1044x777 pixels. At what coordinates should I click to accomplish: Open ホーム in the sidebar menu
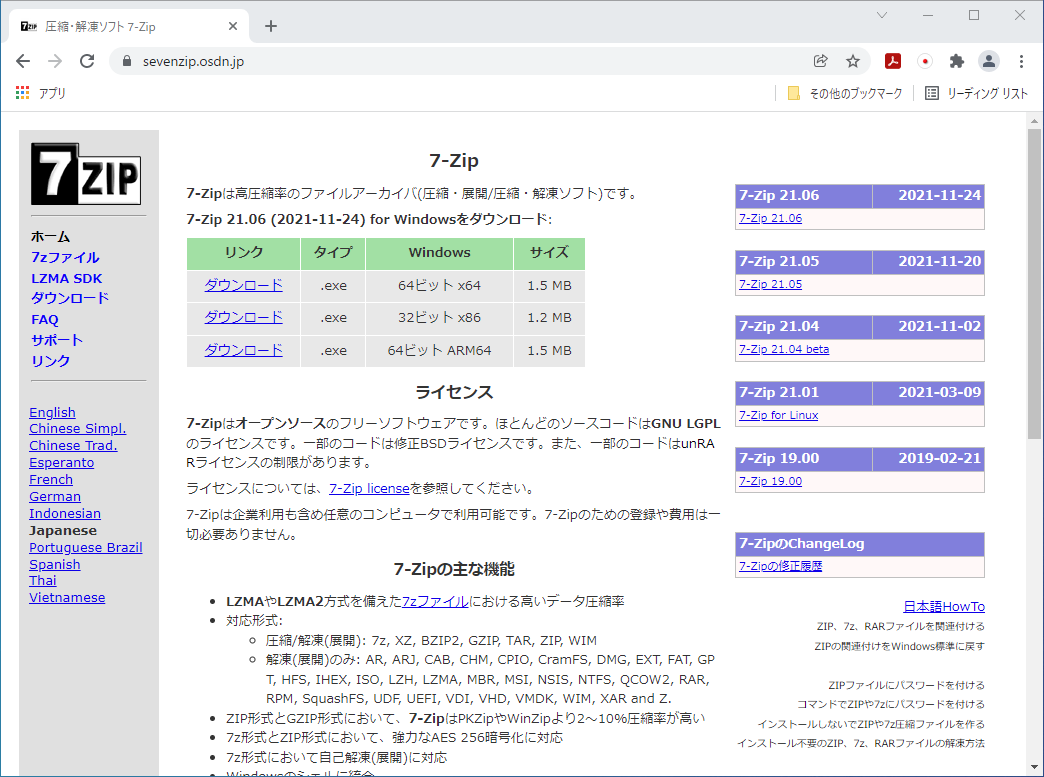point(51,236)
